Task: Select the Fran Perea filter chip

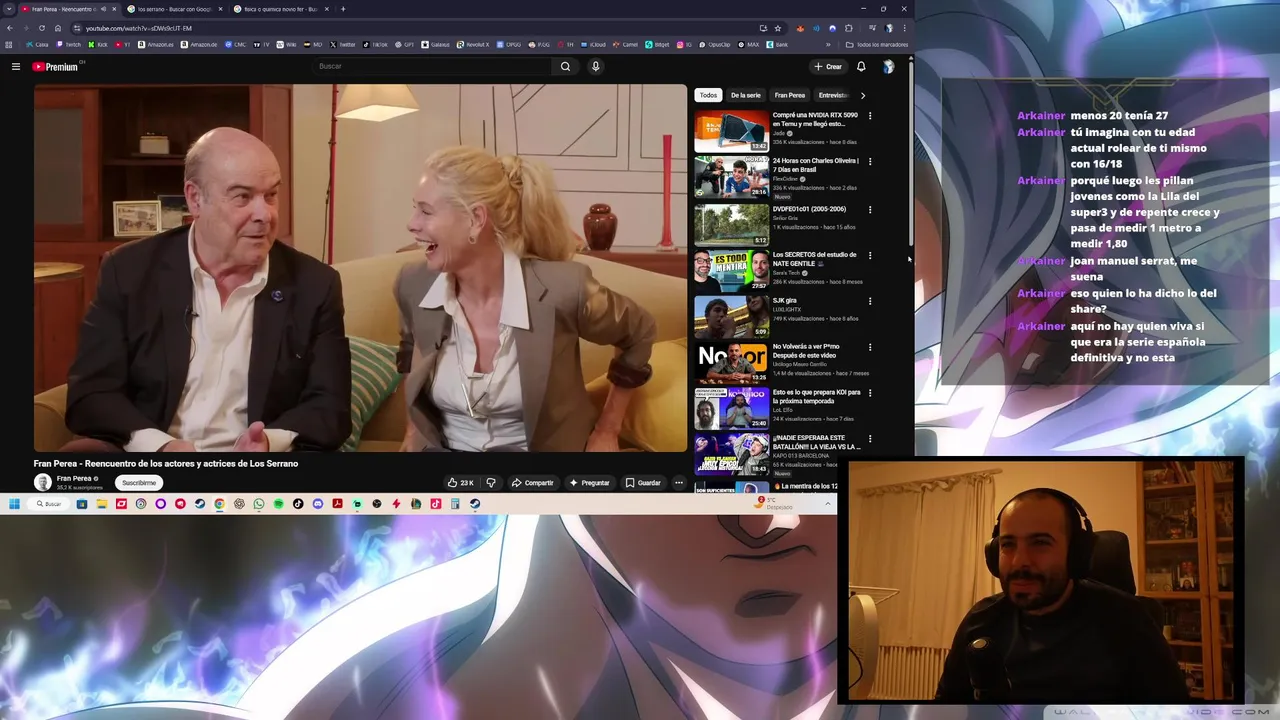Action: tap(789, 95)
